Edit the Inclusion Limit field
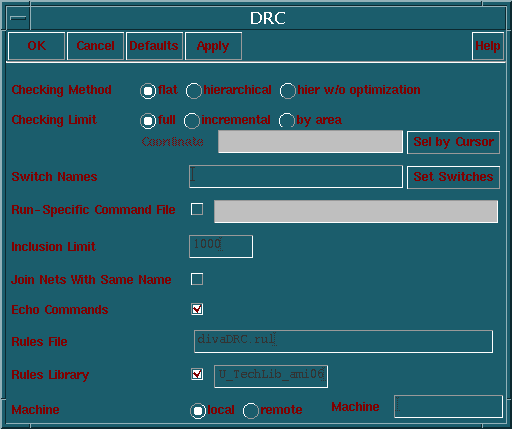This screenshot has width=512, height=429. [221, 246]
